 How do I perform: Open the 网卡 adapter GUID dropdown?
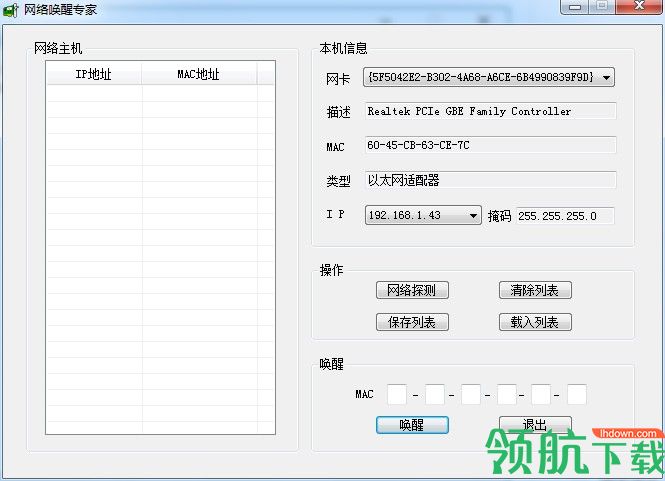pos(489,77)
